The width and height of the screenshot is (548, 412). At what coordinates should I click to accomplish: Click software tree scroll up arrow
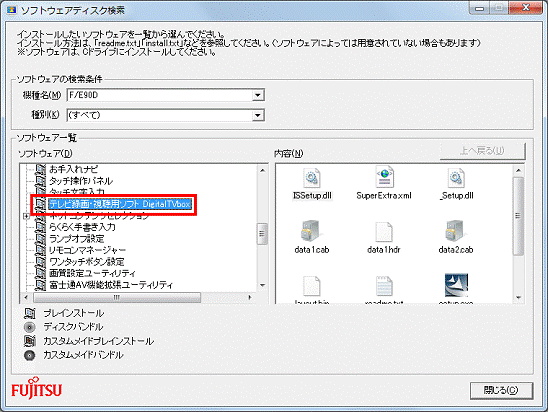pyautogui.click(x=262, y=170)
